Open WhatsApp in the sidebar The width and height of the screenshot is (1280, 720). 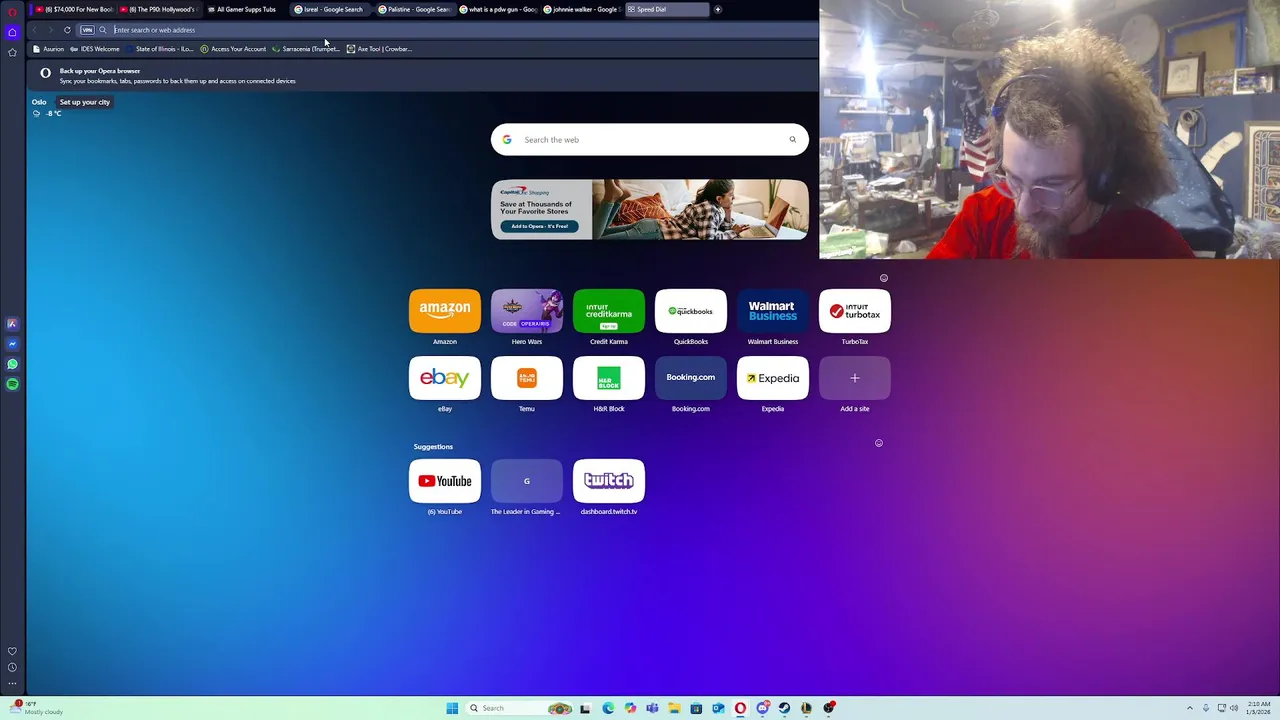(12, 364)
